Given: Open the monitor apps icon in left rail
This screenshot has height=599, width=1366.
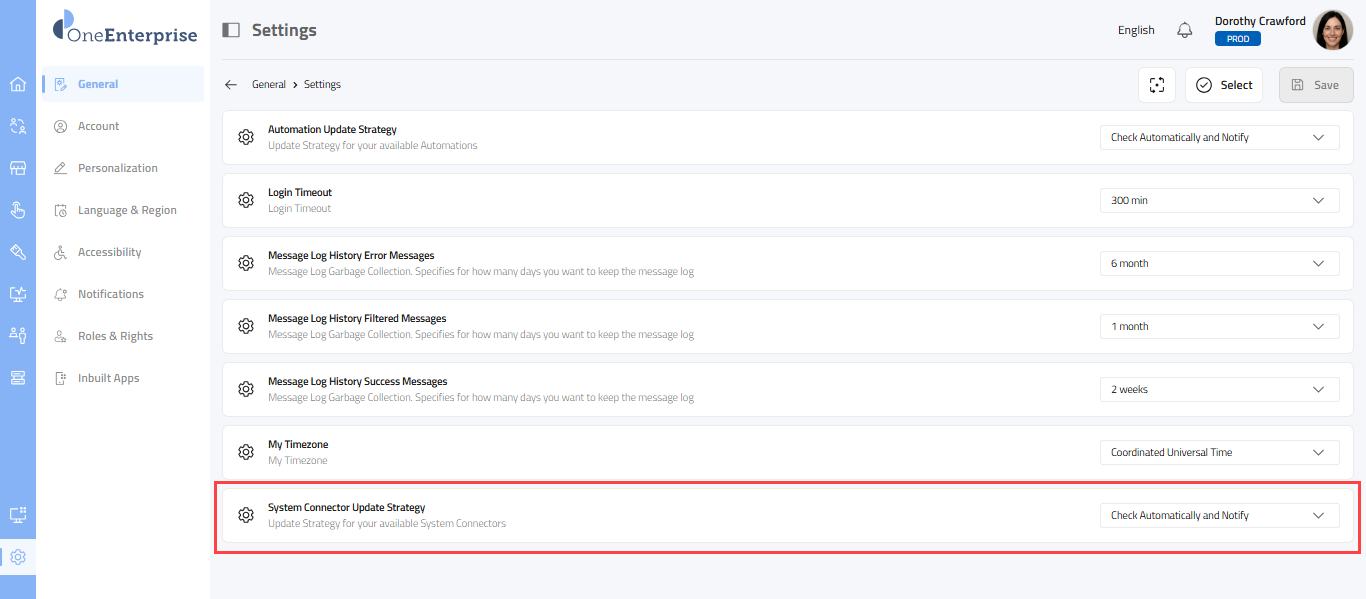Looking at the screenshot, I should click(17, 515).
